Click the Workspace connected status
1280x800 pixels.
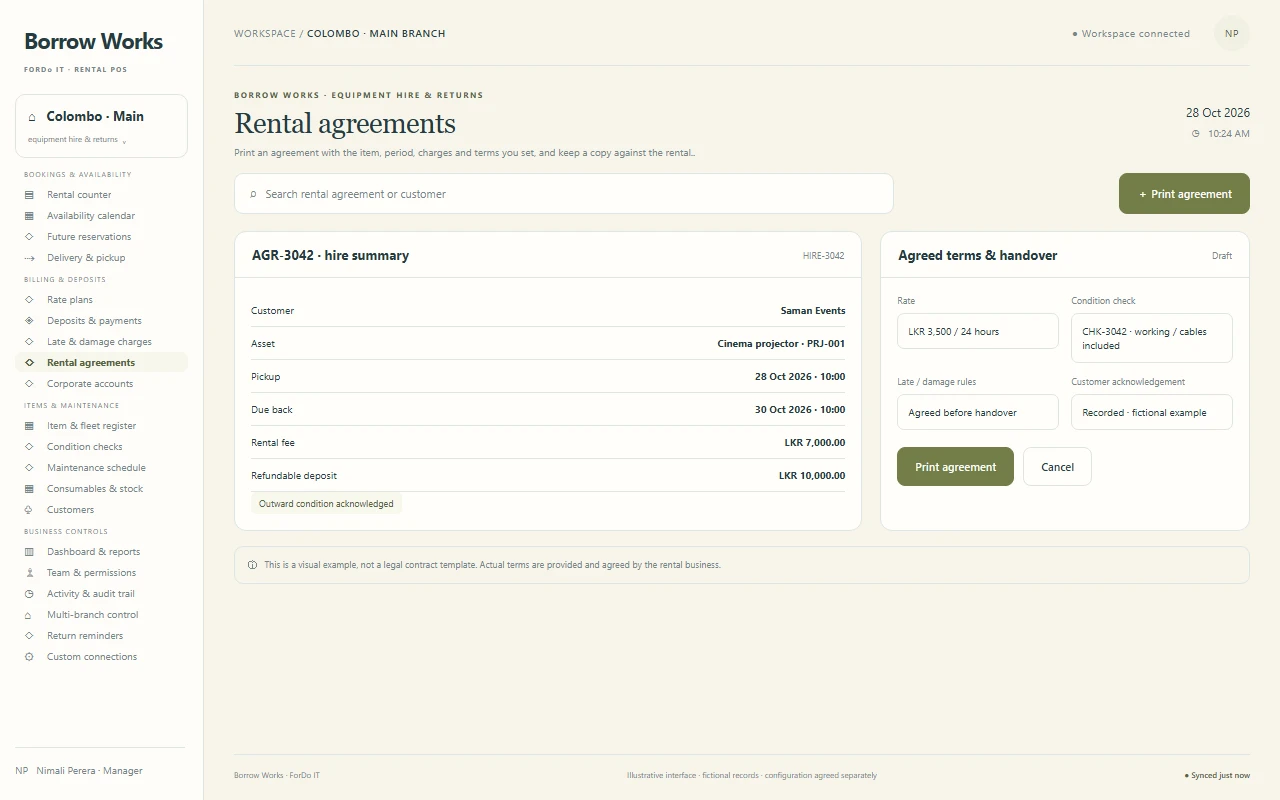click(1131, 34)
